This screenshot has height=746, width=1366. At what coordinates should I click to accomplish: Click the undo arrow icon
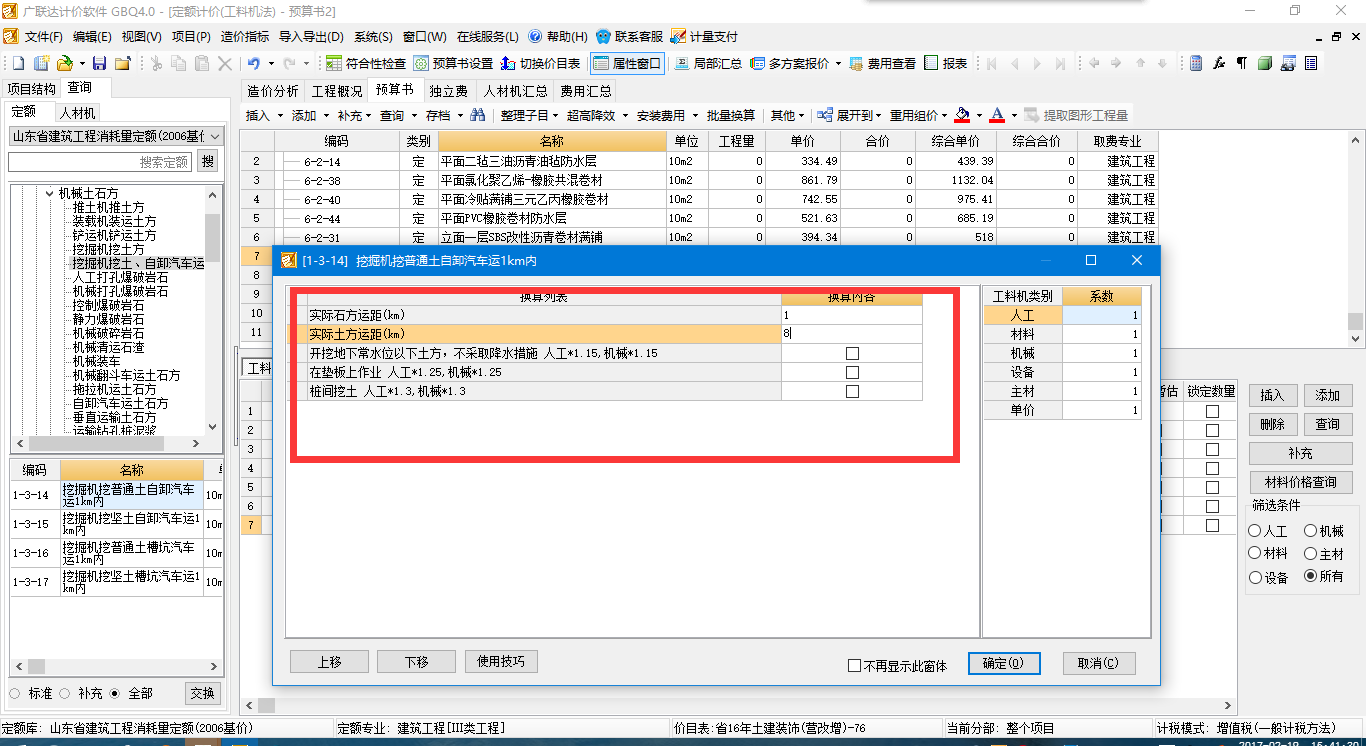point(254,63)
